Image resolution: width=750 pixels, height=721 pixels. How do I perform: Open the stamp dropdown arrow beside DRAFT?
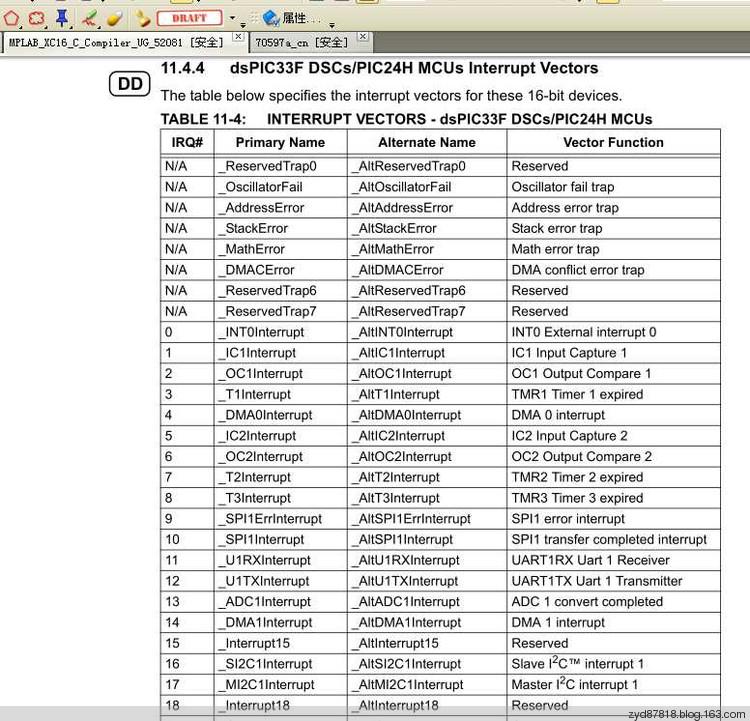click(232, 18)
